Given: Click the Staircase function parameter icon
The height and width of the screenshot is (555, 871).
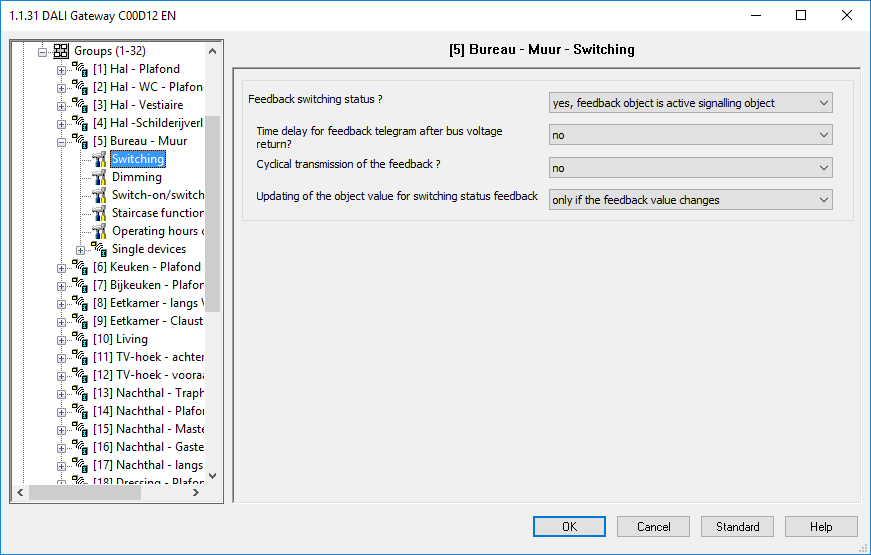Looking at the screenshot, I should pos(99,213).
